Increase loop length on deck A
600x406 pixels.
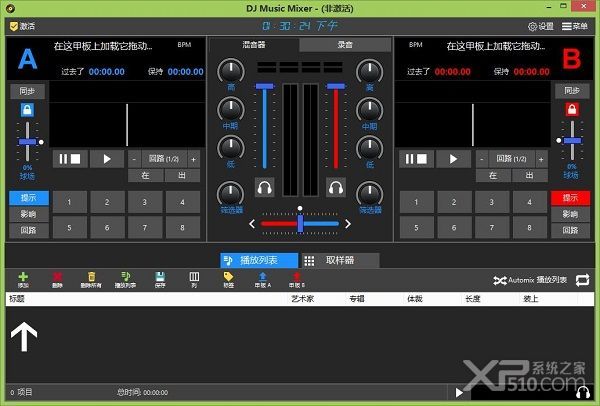coord(194,159)
